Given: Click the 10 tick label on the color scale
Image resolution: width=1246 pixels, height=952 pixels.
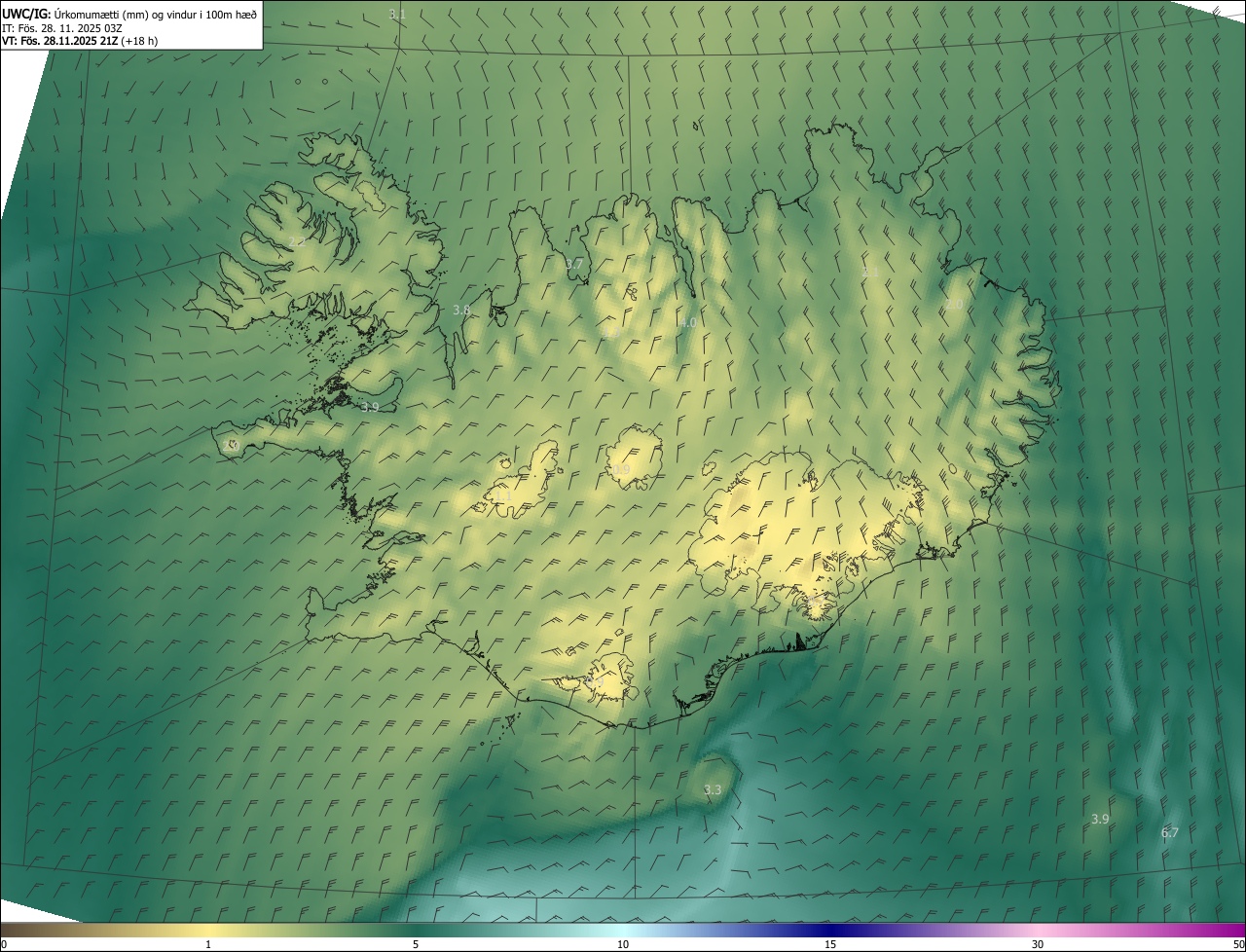Looking at the screenshot, I should (x=623, y=944).
